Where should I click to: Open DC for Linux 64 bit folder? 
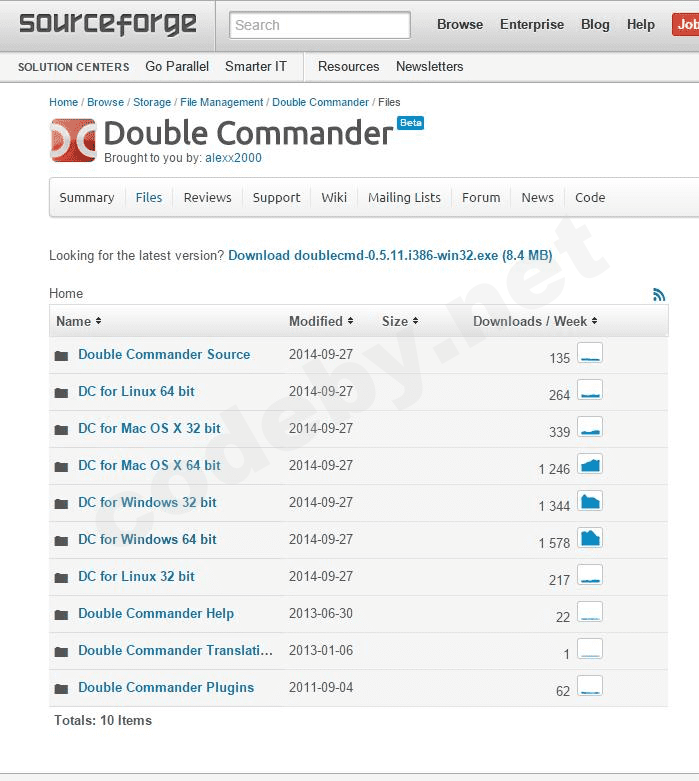[136, 391]
